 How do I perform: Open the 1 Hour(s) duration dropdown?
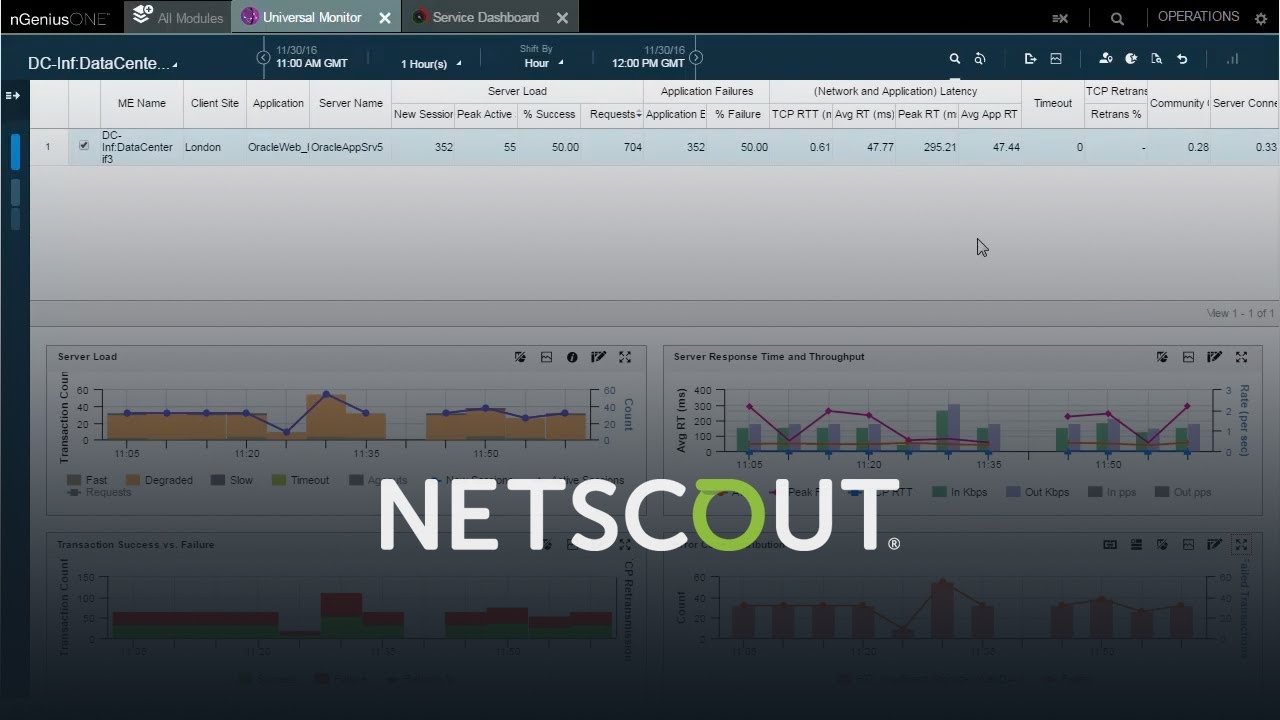[431, 64]
